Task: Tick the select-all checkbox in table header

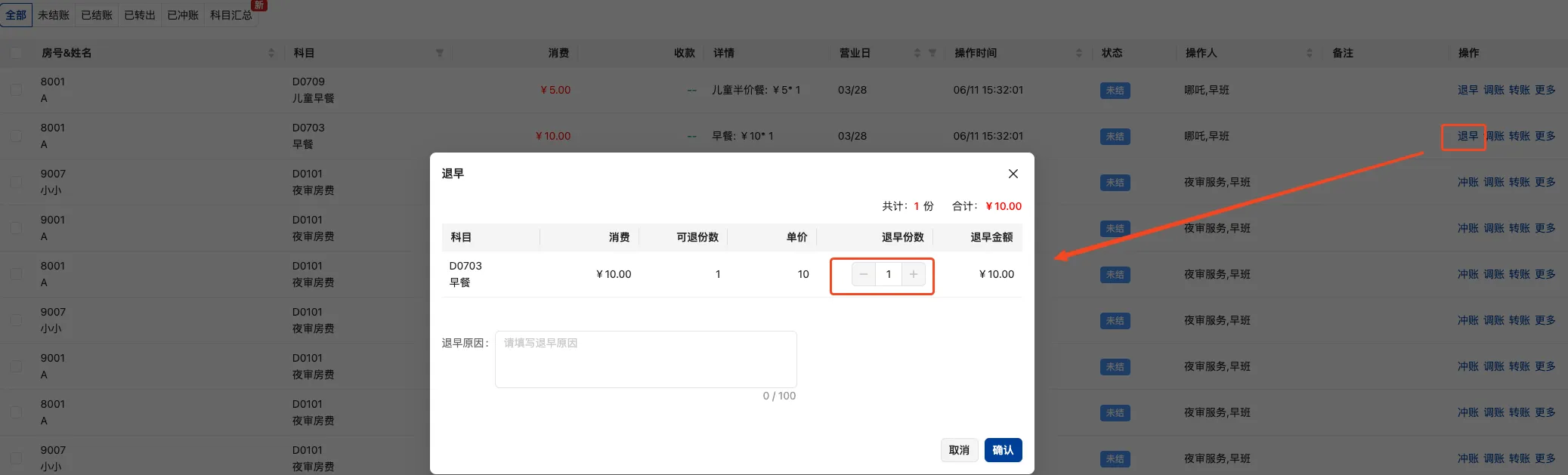Action: [x=16, y=53]
